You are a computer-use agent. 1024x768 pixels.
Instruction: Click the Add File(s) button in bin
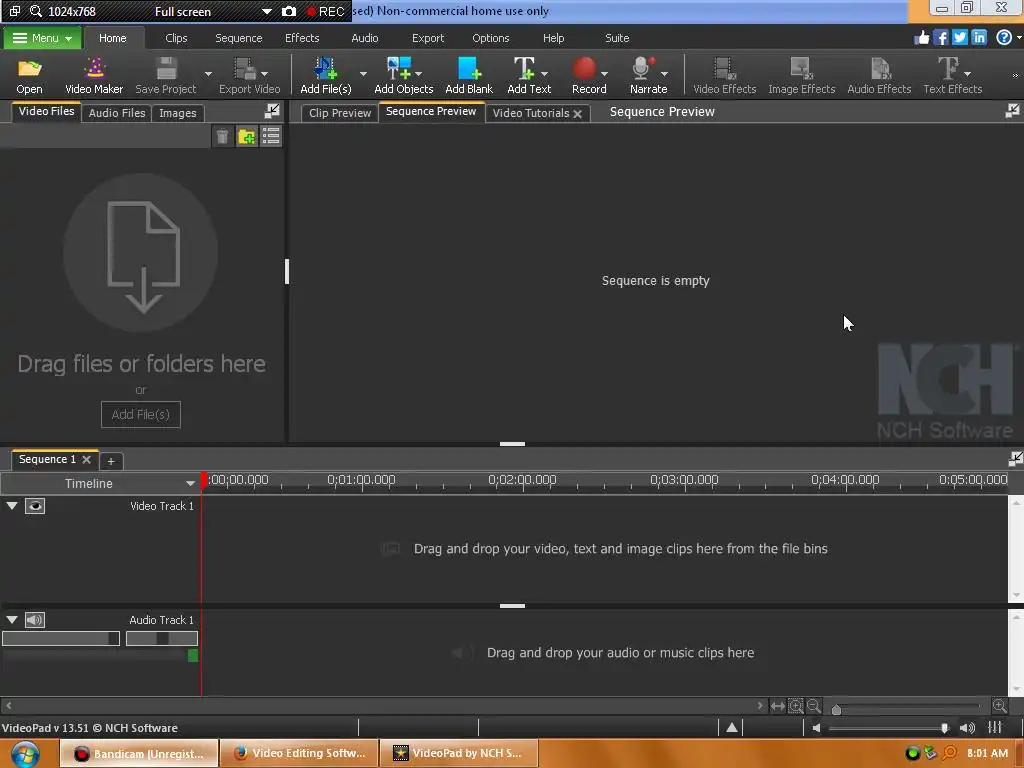click(x=140, y=415)
